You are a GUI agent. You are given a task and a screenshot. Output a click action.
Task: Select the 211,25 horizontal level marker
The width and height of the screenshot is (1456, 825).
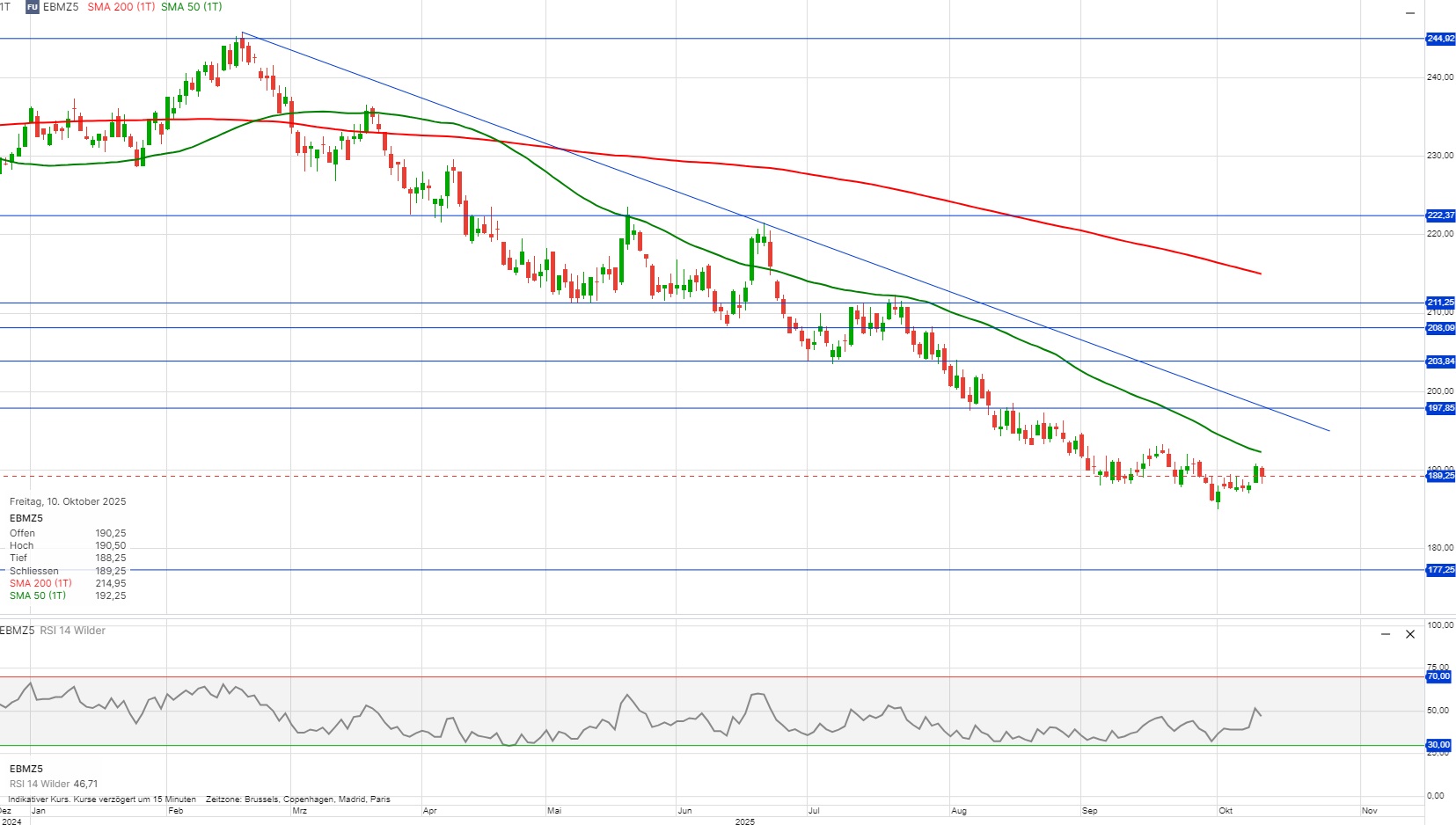[1440, 303]
